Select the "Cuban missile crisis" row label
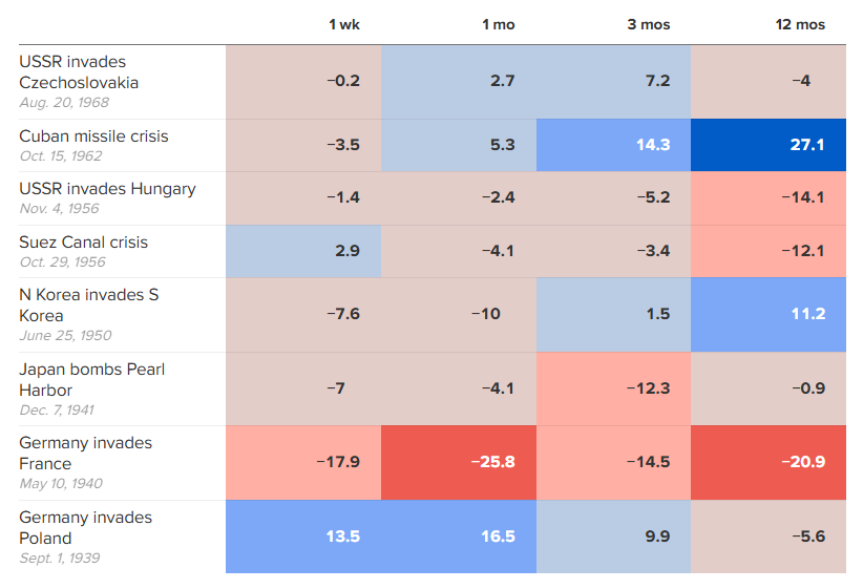This screenshot has width=849, height=585. pos(94,136)
